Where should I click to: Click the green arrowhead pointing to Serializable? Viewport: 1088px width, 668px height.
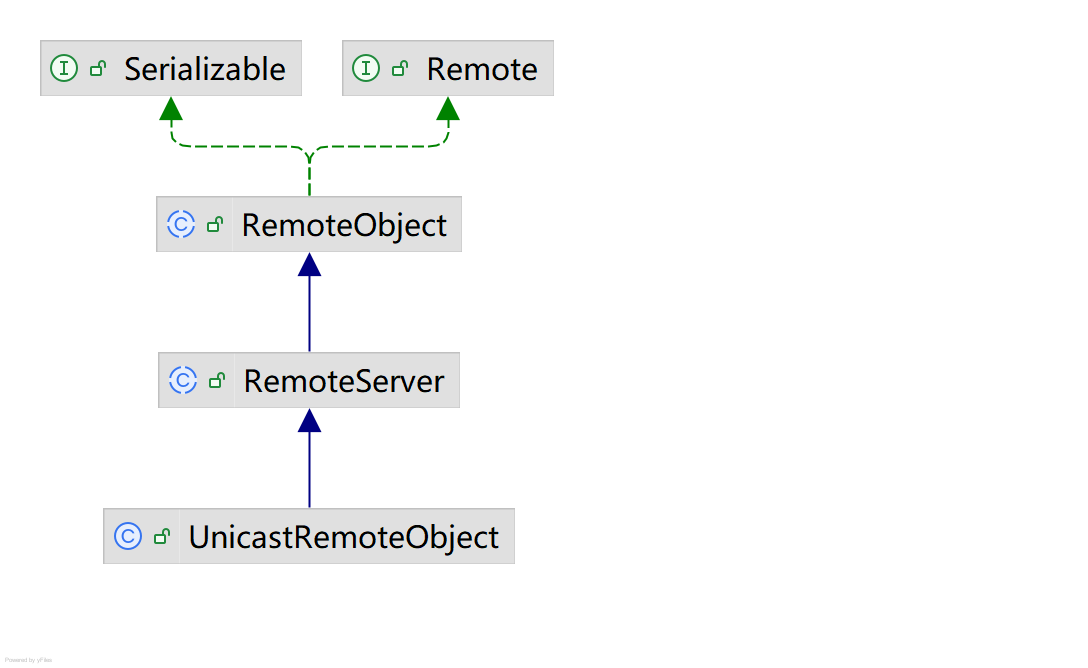(x=171, y=108)
